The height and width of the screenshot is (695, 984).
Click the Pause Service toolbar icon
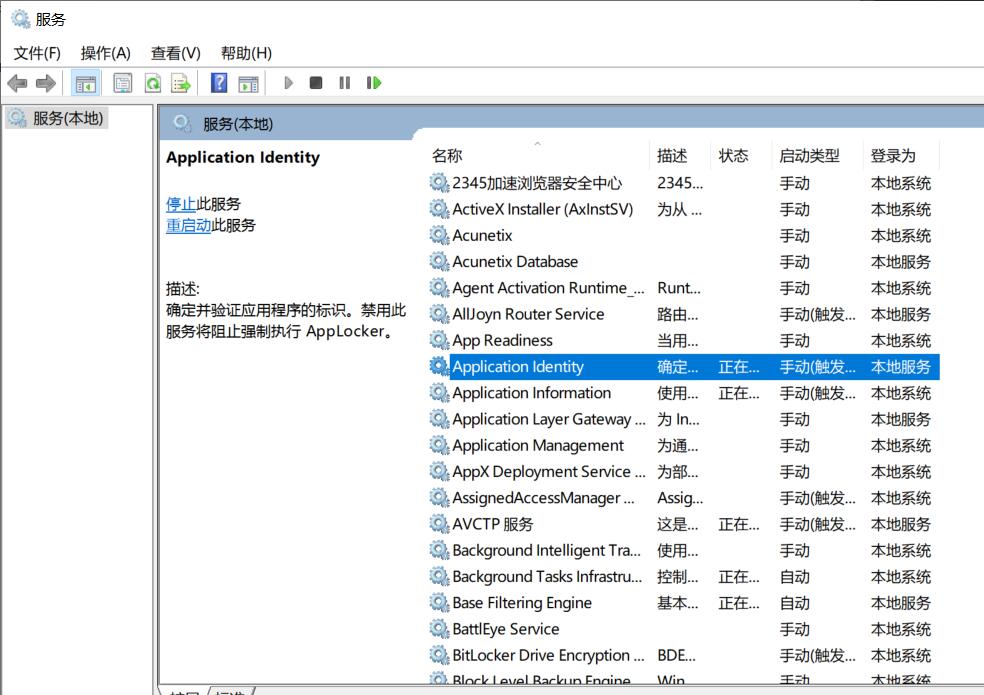pos(344,83)
